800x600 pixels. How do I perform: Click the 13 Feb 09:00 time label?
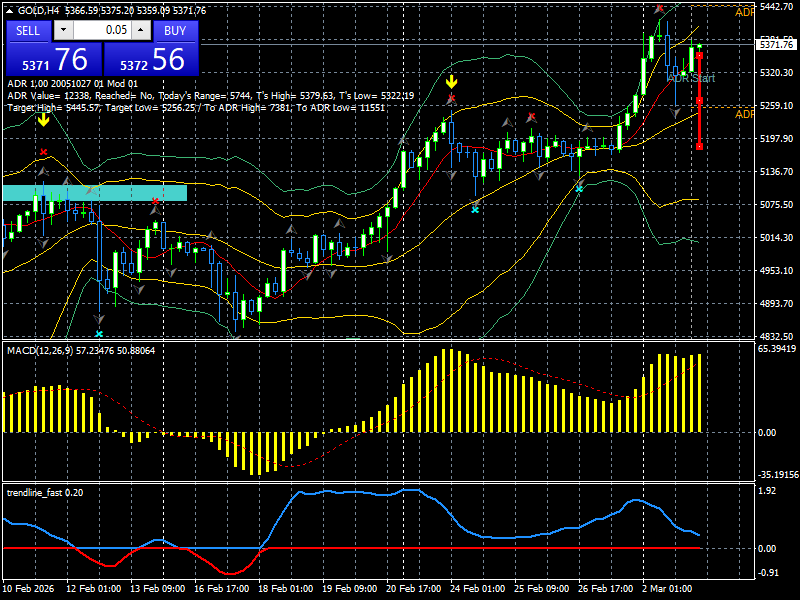pyautogui.click(x=157, y=589)
